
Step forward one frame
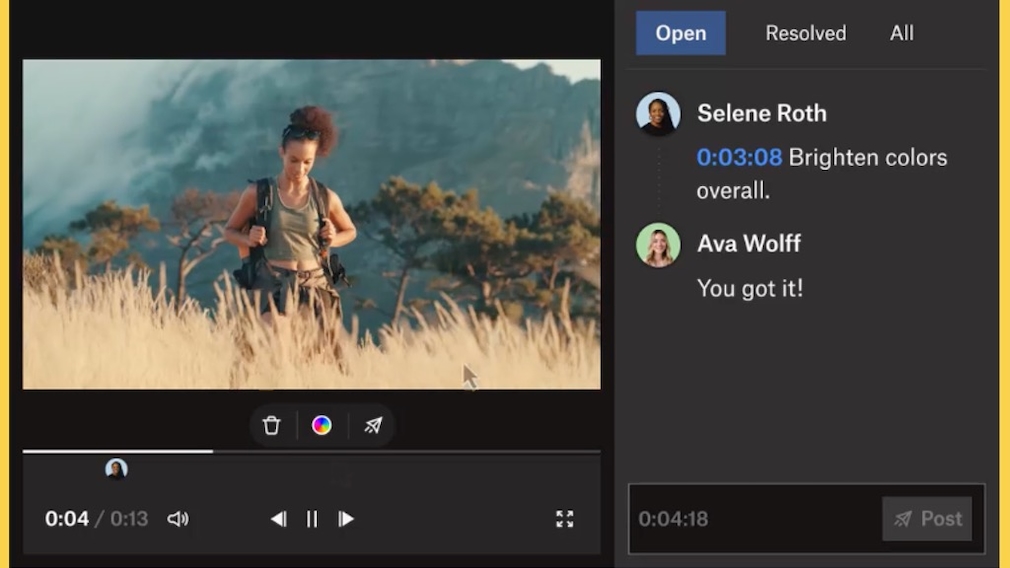(x=346, y=519)
